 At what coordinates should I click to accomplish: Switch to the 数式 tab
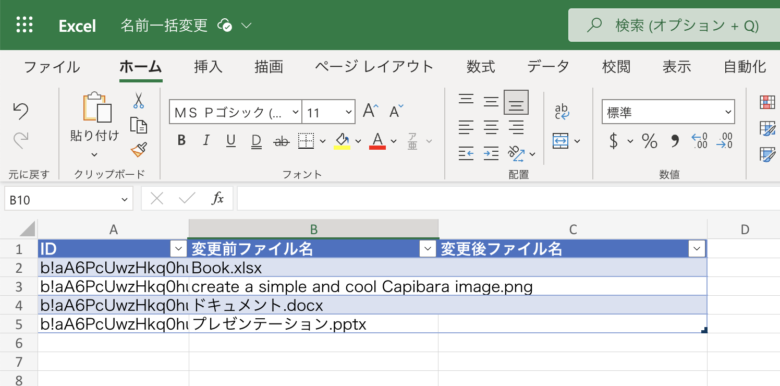coord(481,67)
